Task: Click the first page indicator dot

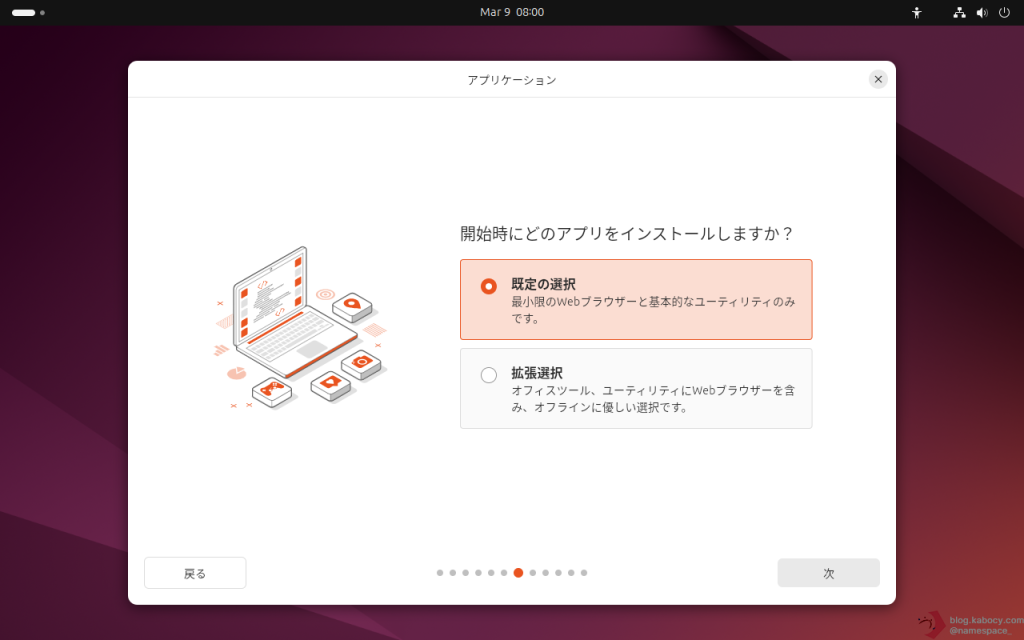Action: pyautogui.click(x=440, y=573)
